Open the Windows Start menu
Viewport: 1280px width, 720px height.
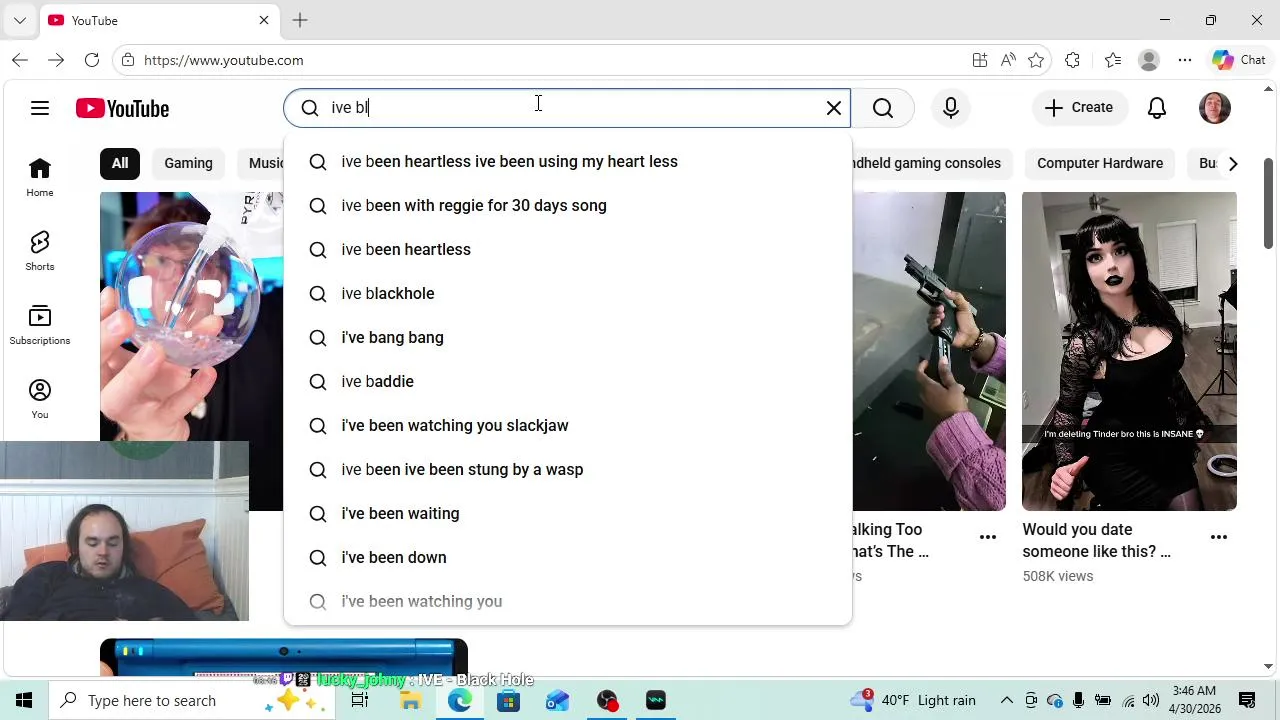pyautogui.click(x=24, y=700)
